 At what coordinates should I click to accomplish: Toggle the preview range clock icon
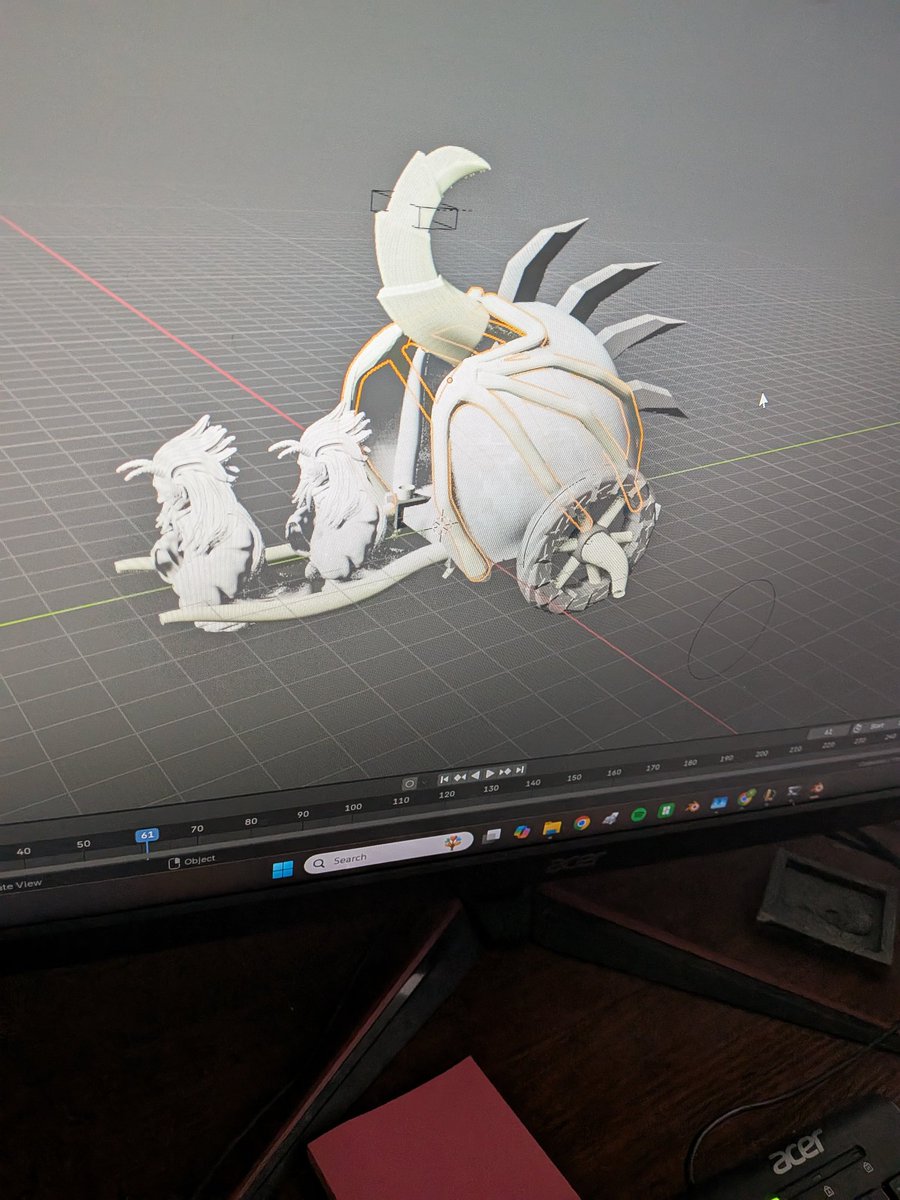(857, 727)
